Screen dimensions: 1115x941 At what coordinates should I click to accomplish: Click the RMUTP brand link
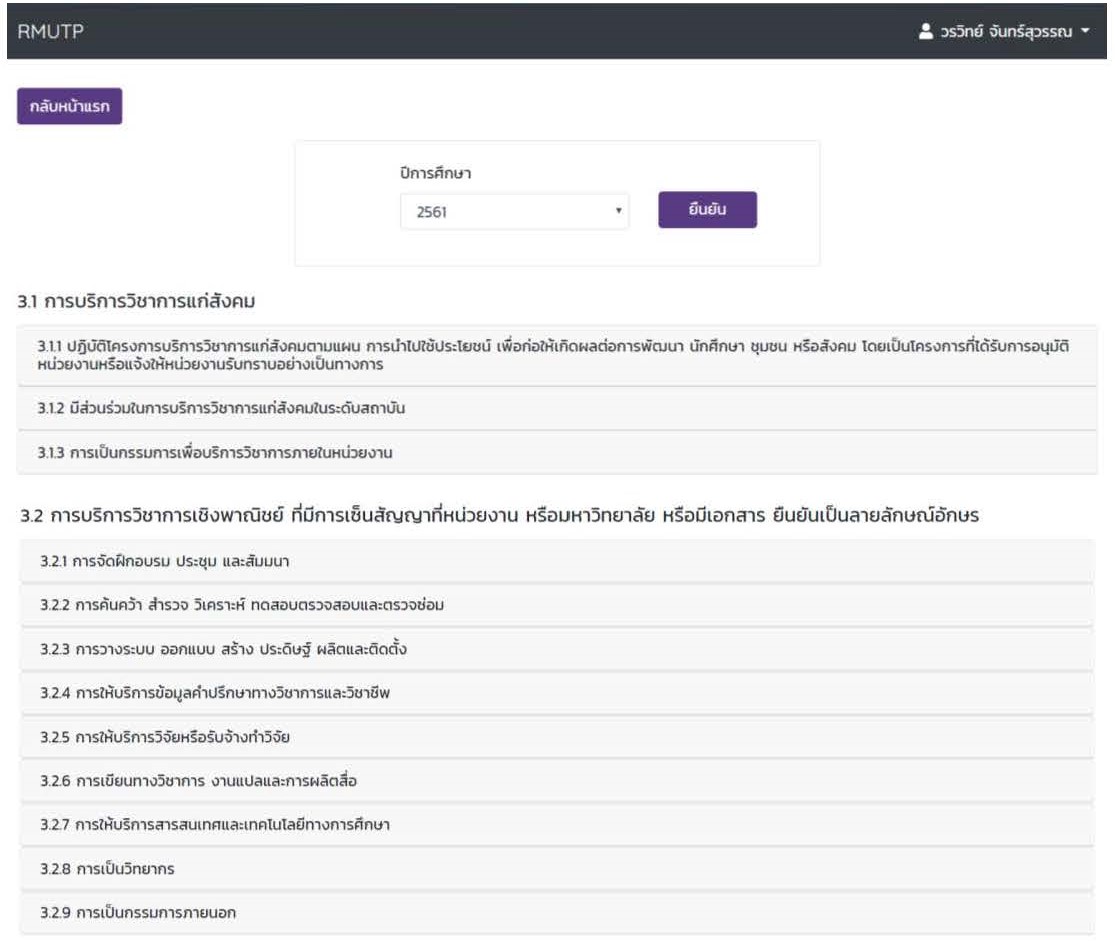click(50, 31)
